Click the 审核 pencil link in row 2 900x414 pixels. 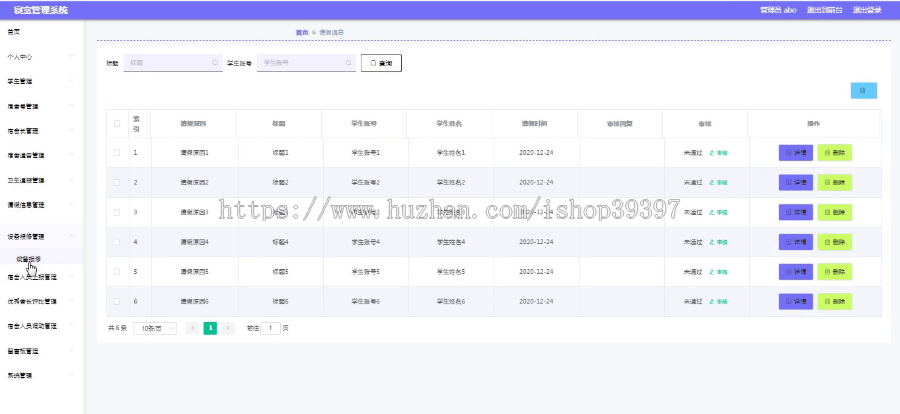coord(718,183)
